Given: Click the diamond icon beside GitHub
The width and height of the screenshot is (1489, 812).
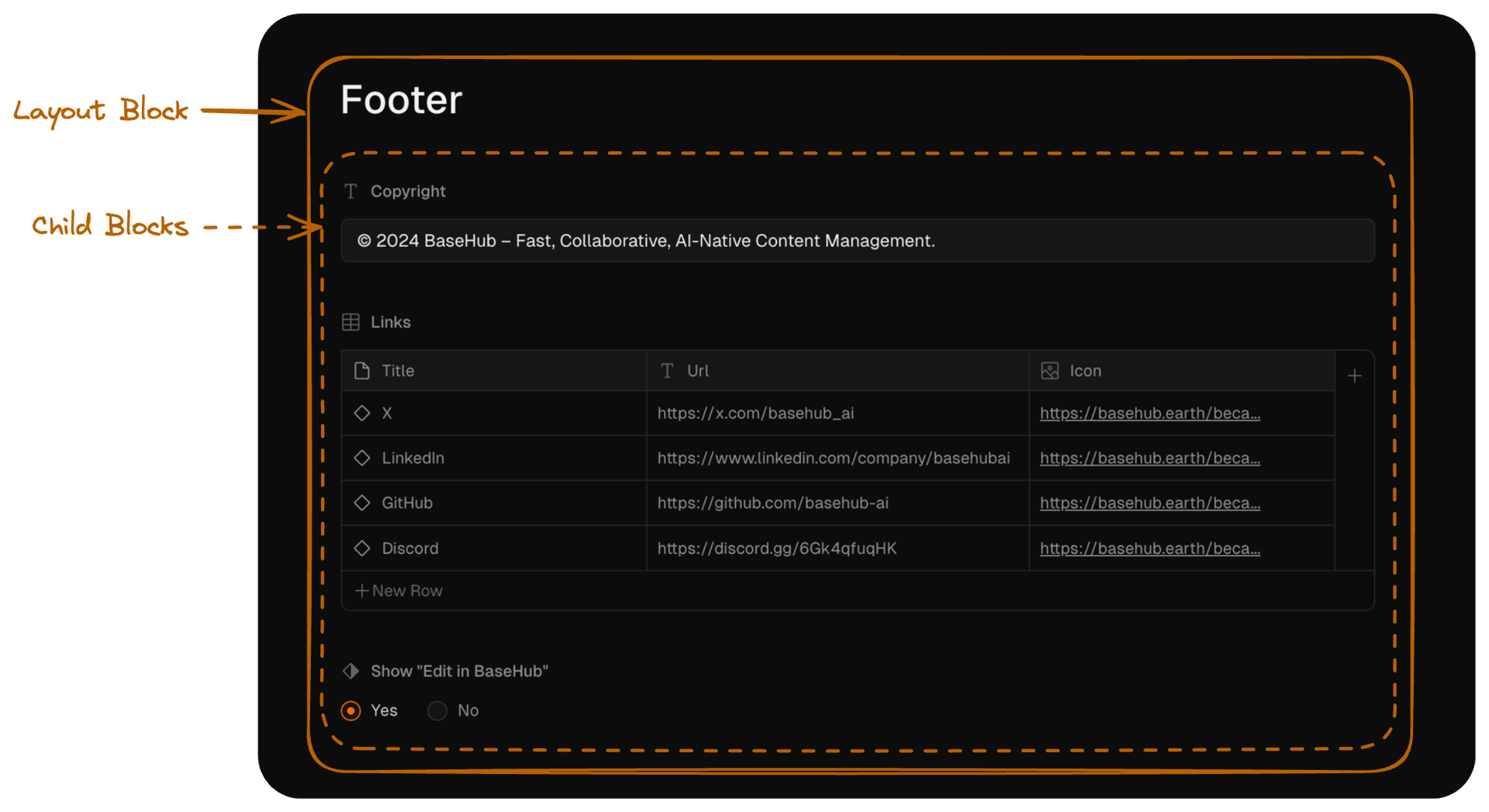Looking at the screenshot, I should tap(362, 503).
